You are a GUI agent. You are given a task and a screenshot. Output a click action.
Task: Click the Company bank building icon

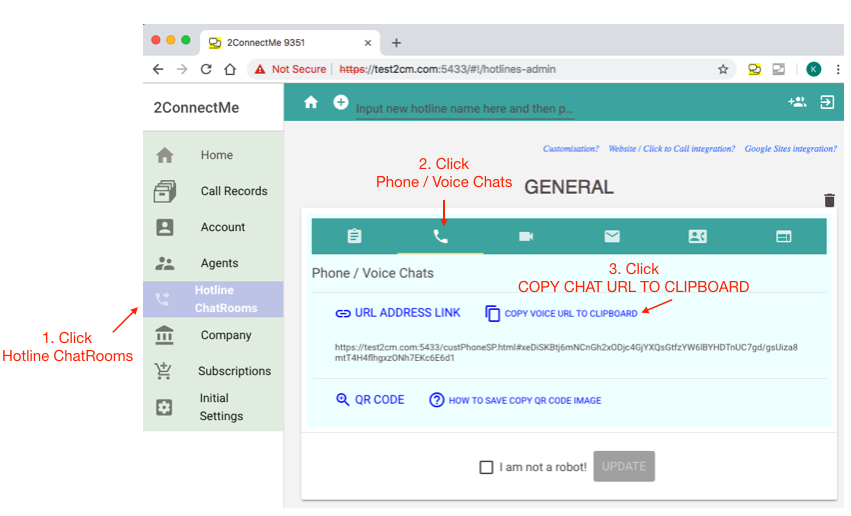[x=164, y=335]
